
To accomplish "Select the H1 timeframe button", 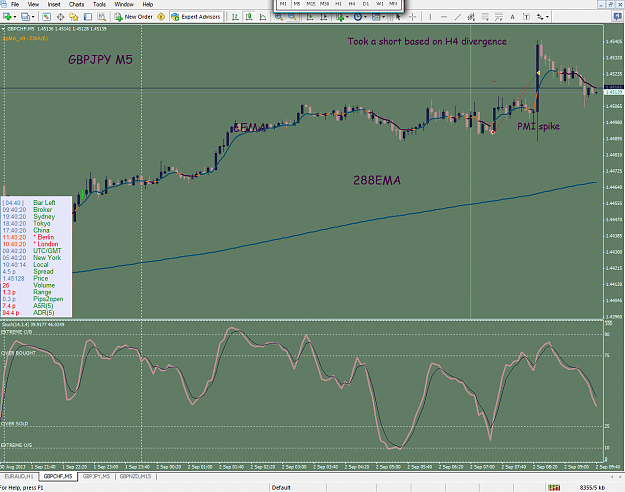I will (x=338, y=4).
